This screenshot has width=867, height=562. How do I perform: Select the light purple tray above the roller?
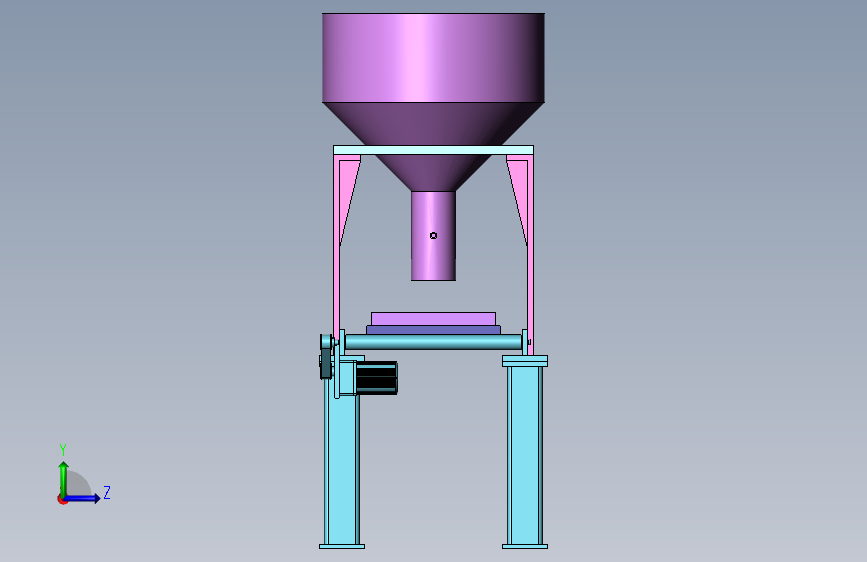point(433,319)
